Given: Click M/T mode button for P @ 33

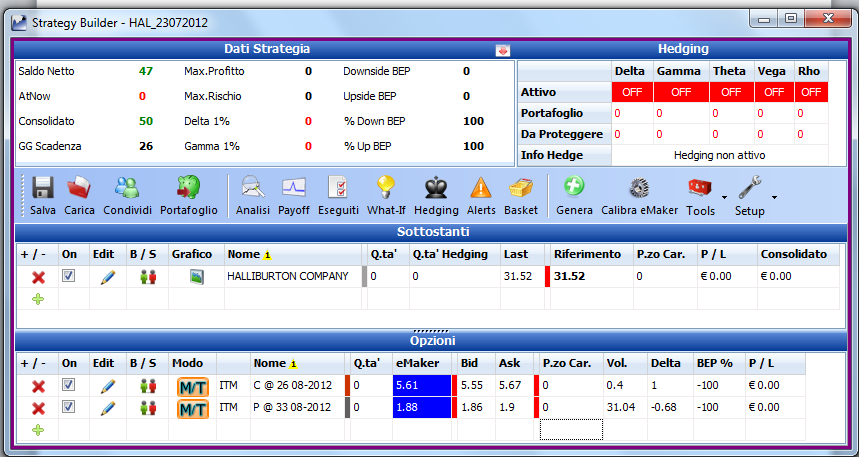Looking at the screenshot, I should pos(193,408).
